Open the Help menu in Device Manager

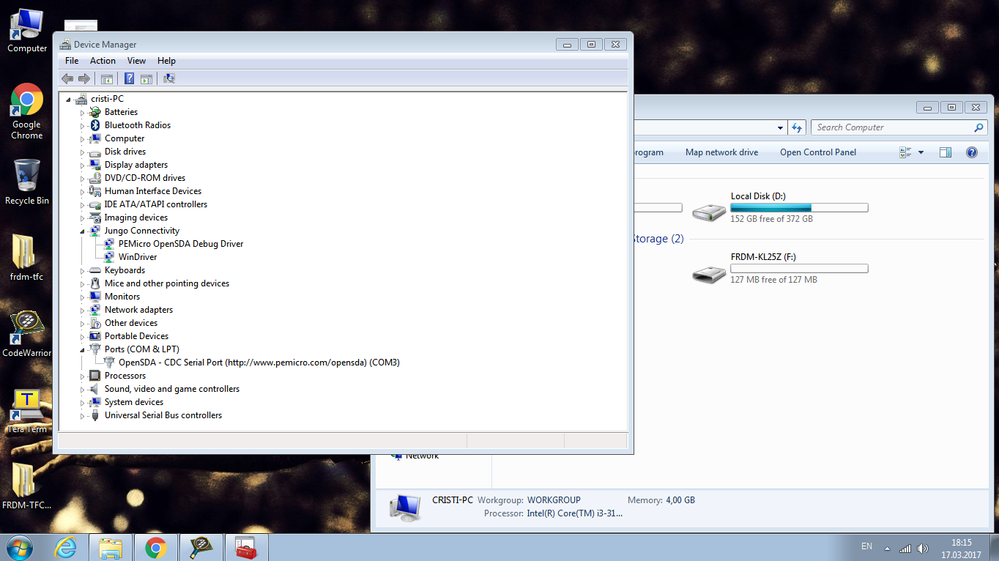point(166,60)
